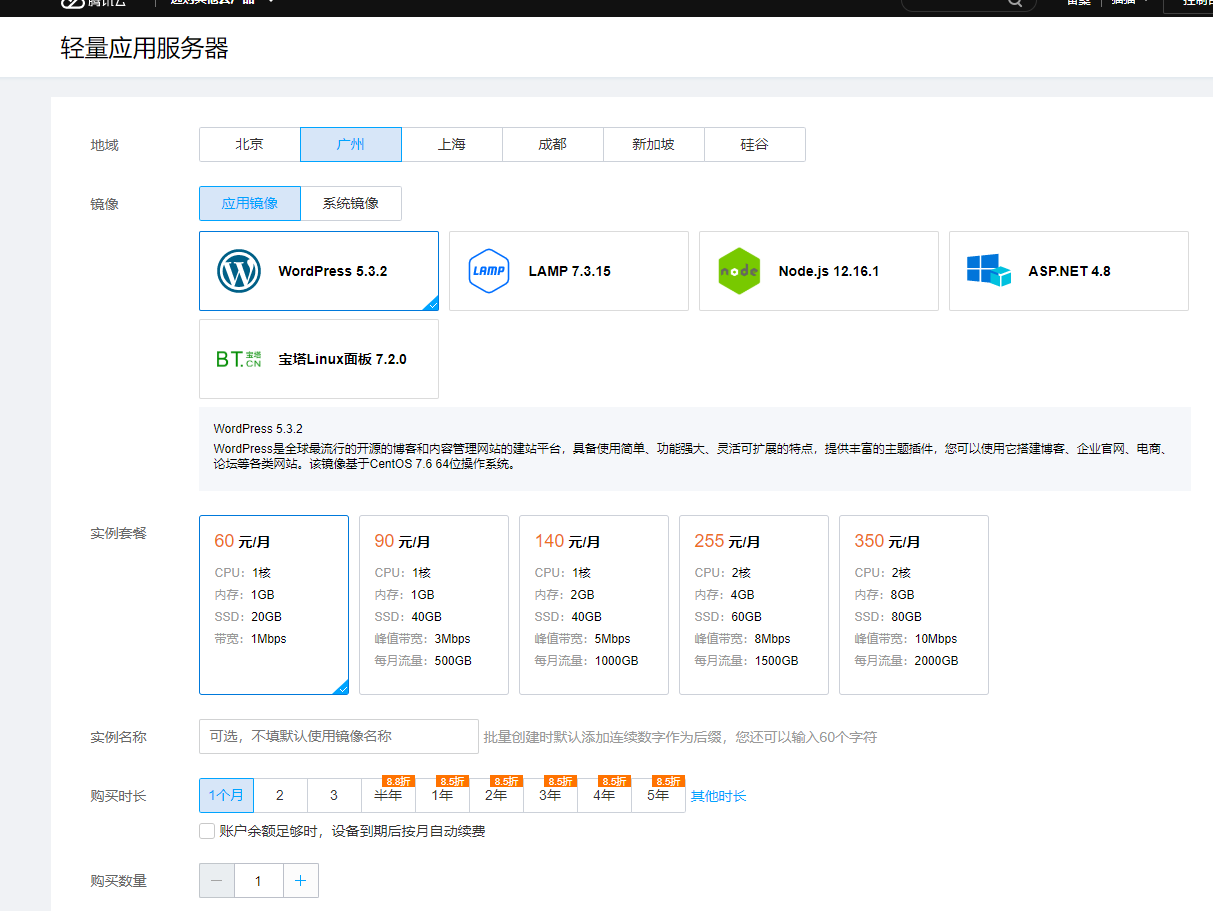The width and height of the screenshot is (1213, 911).
Task: Choose 新加坡 as the region
Action: [653, 144]
